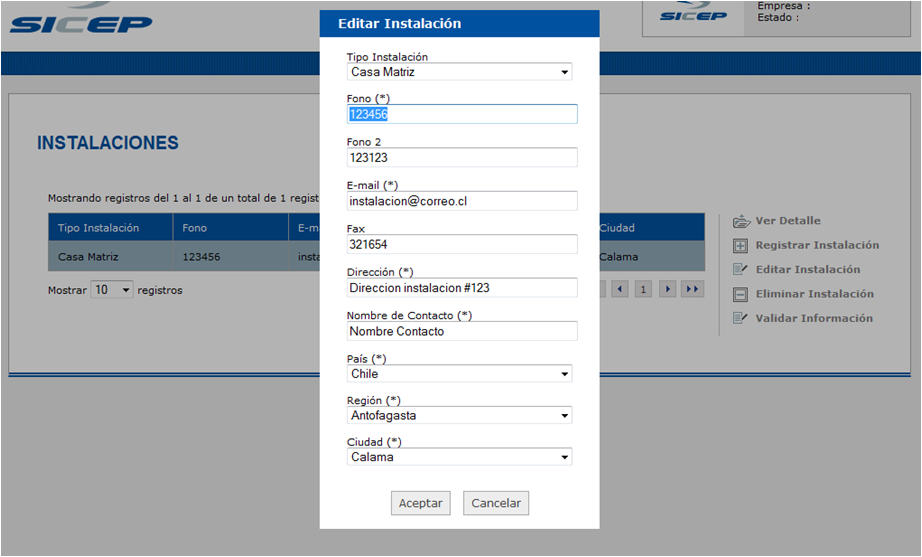Open the Mostrar registros count dropdown
The width and height of the screenshot is (922, 557).
click(x=112, y=290)
